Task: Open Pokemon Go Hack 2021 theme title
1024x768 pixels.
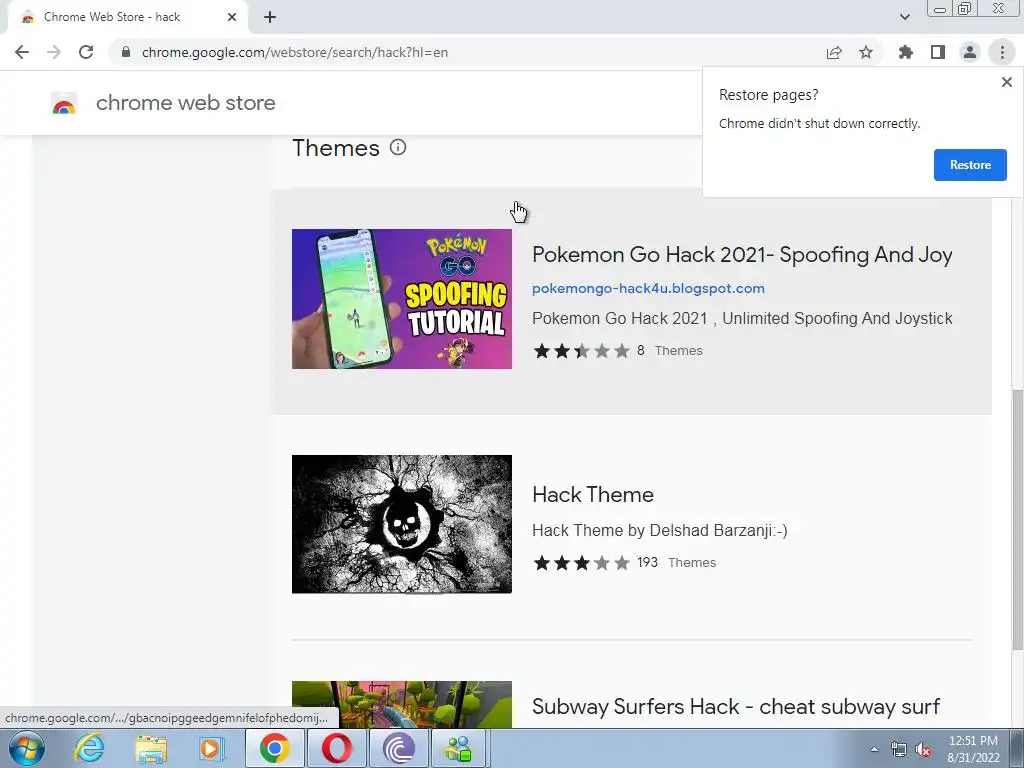Action: pyautogui.click(x=742, y=255)
